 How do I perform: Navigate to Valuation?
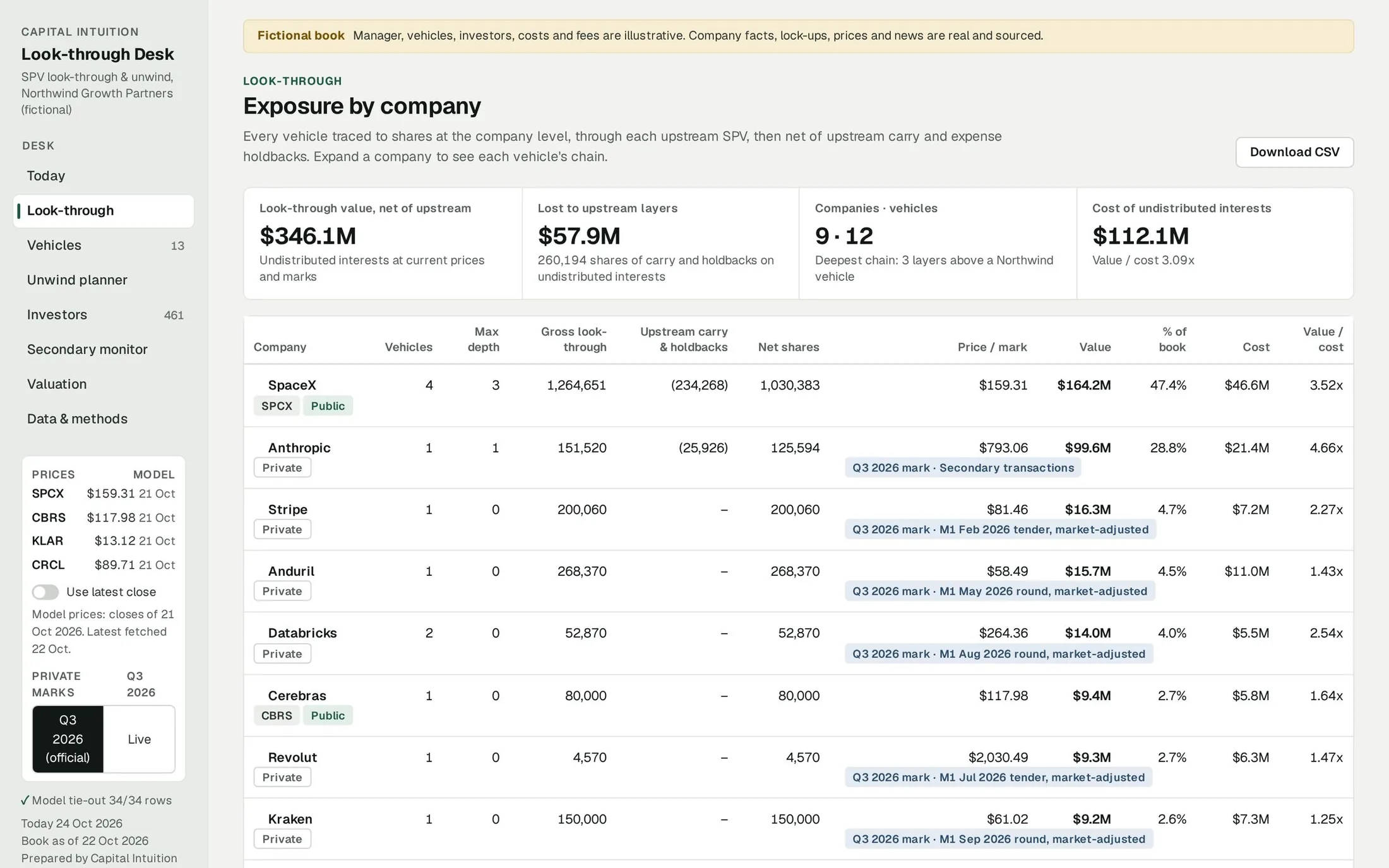[x=104, y=384]
